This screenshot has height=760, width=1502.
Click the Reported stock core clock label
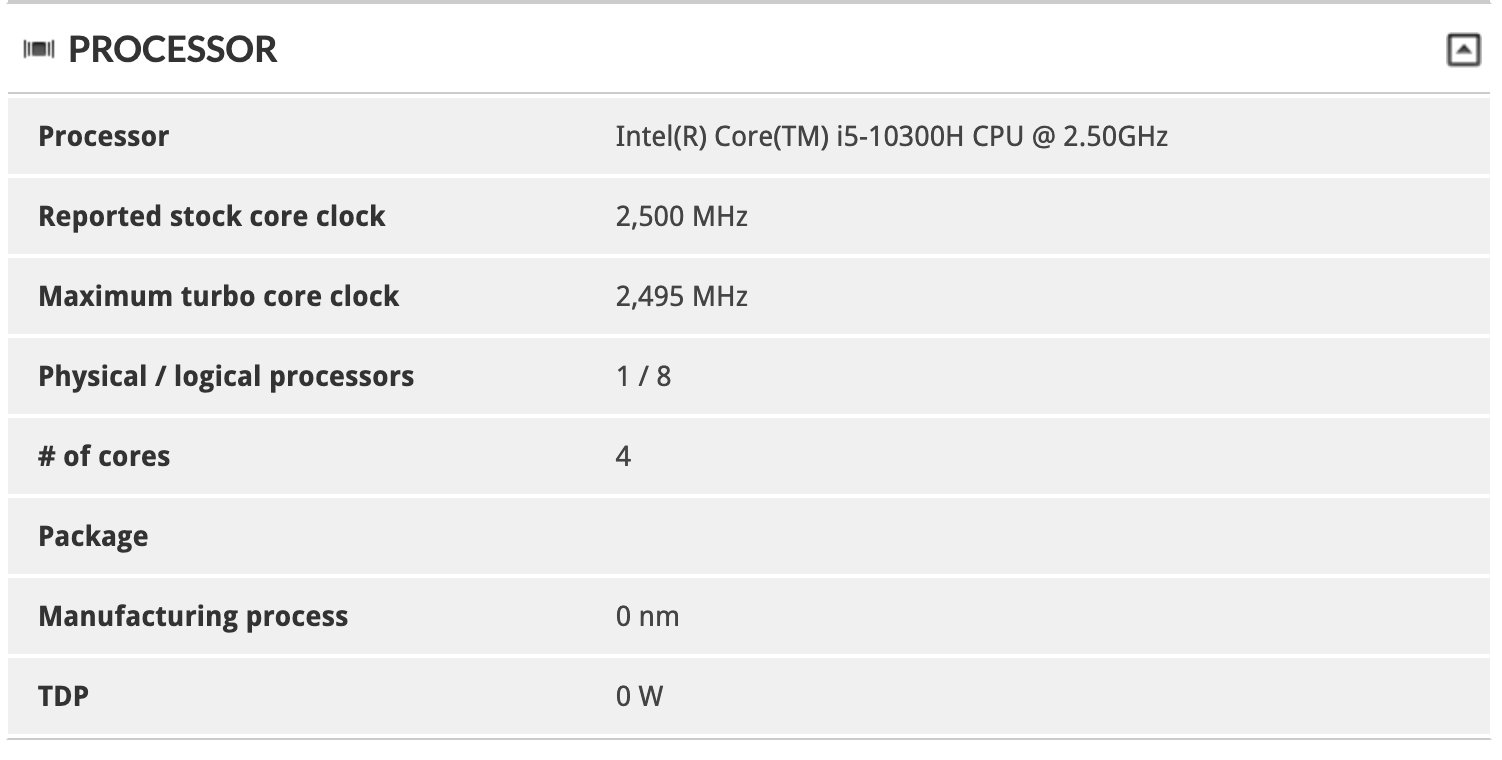211,216
